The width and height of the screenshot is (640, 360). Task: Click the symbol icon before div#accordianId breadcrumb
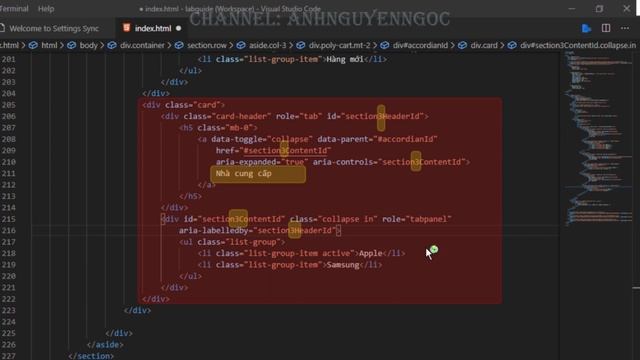[x=384, y=45]
